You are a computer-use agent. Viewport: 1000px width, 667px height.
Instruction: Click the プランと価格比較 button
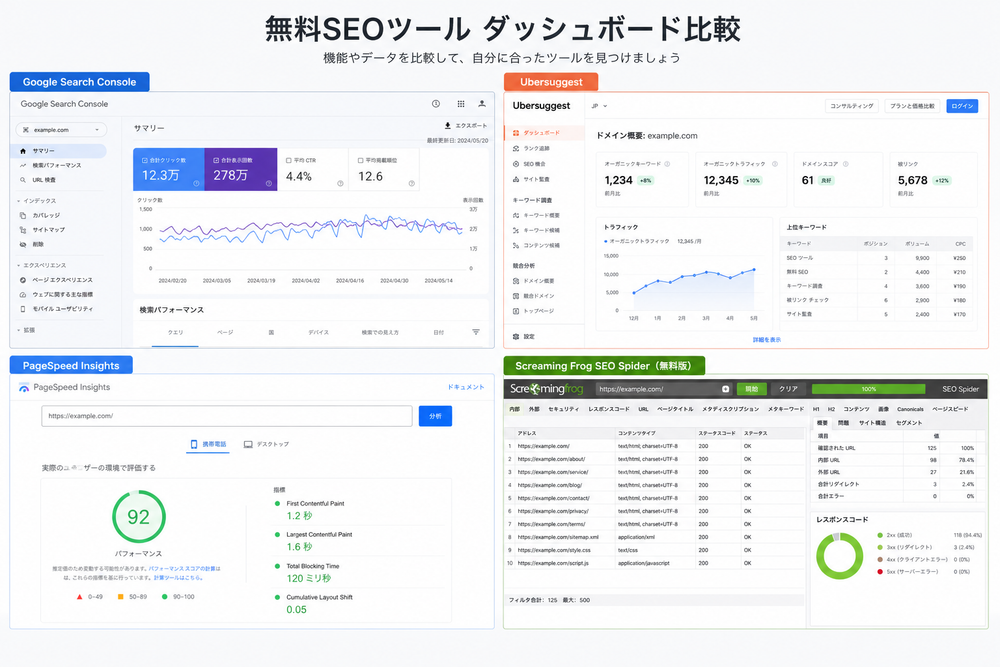(912, 106)
